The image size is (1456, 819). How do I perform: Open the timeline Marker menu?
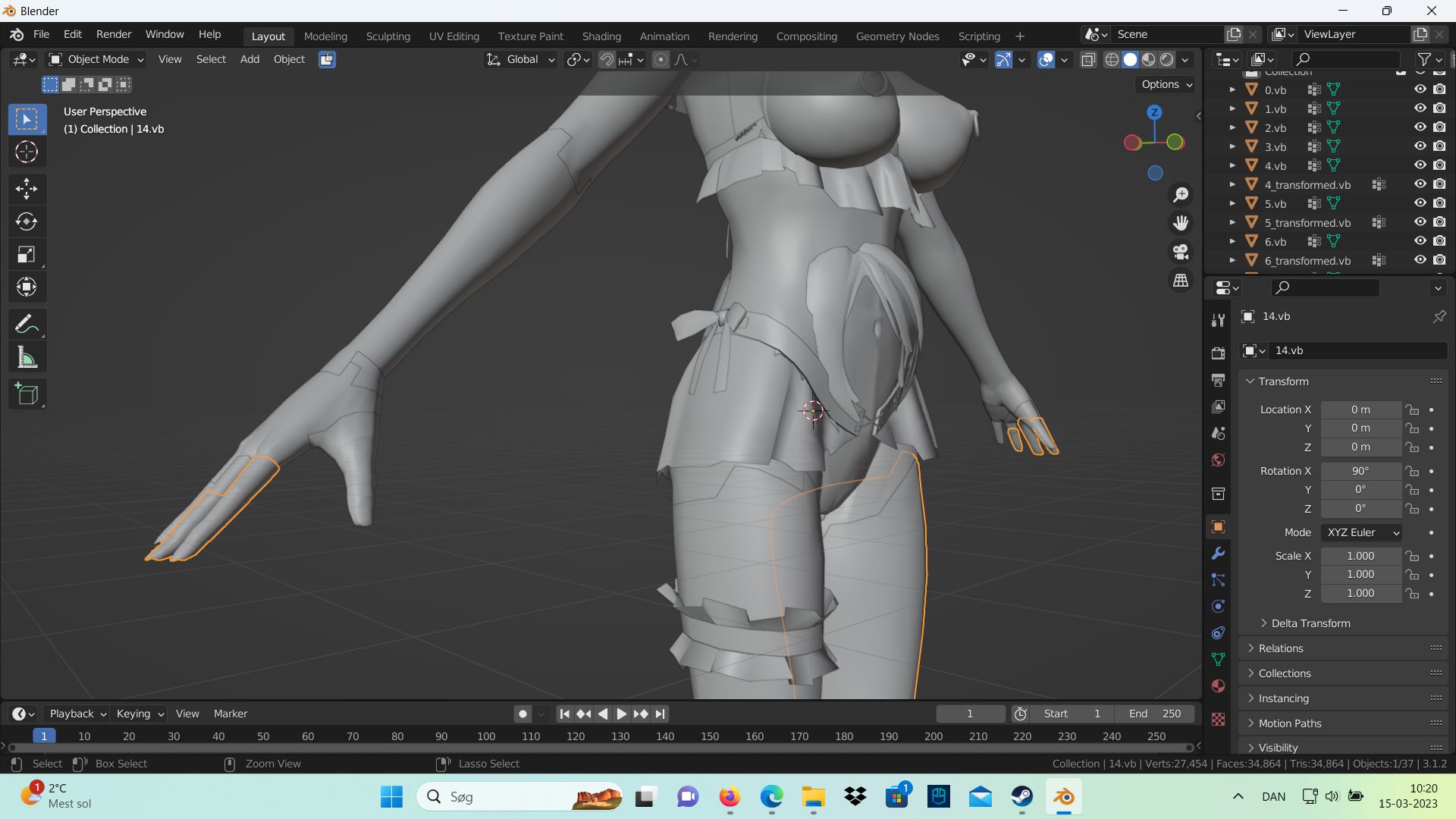pyautogui.click(x=231, y=714)
